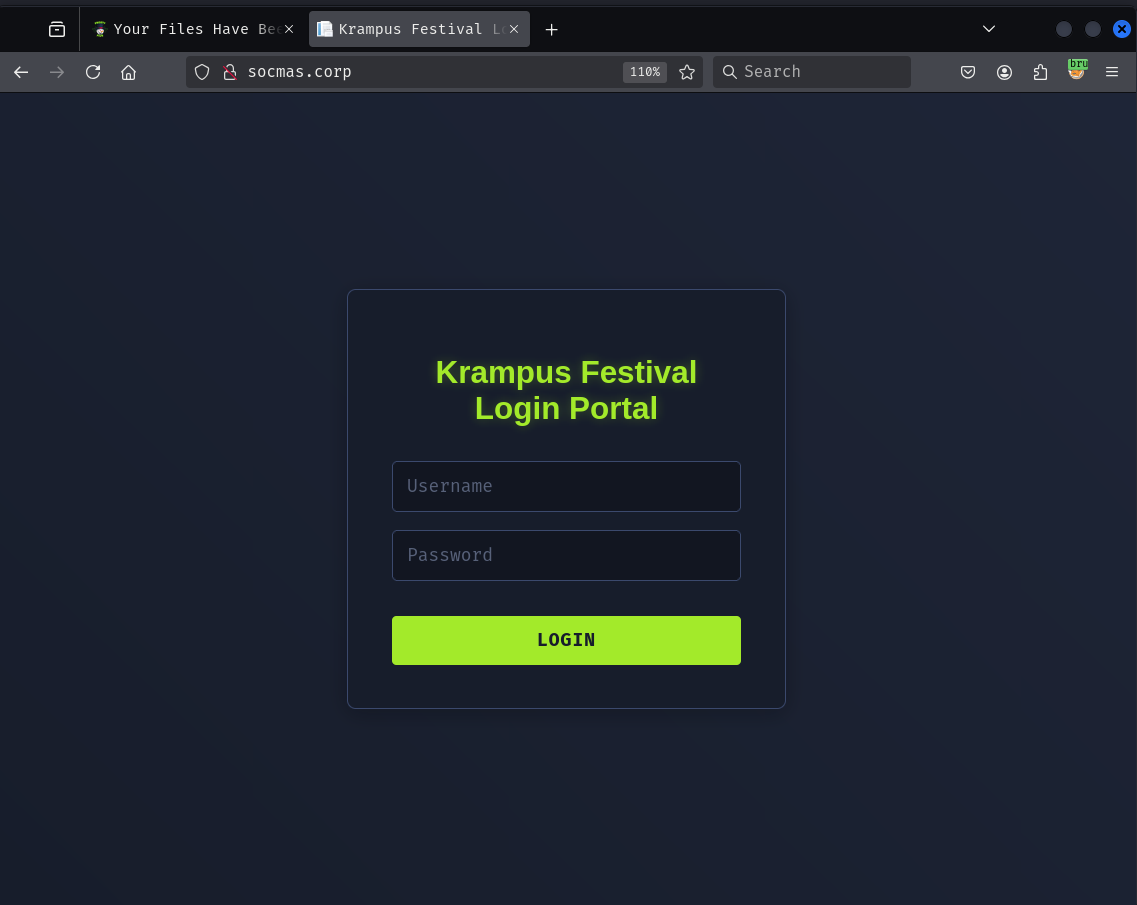Bookmark this page with the star icon
Screen dimensions: 1137x905
point(687,72)
